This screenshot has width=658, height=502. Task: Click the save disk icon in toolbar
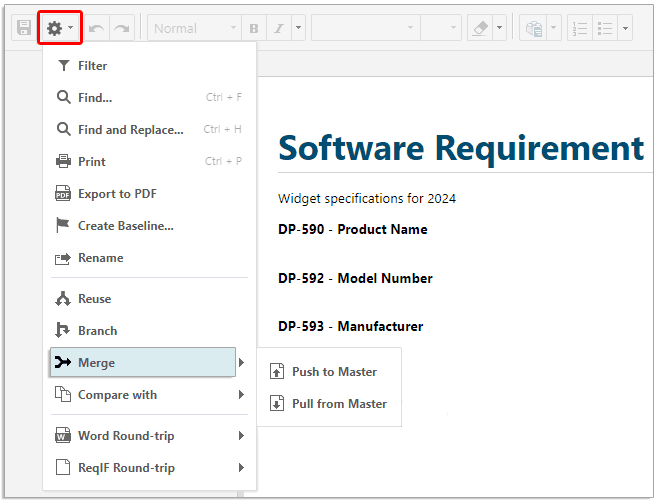pyautogui.click(x=23, y=29)
